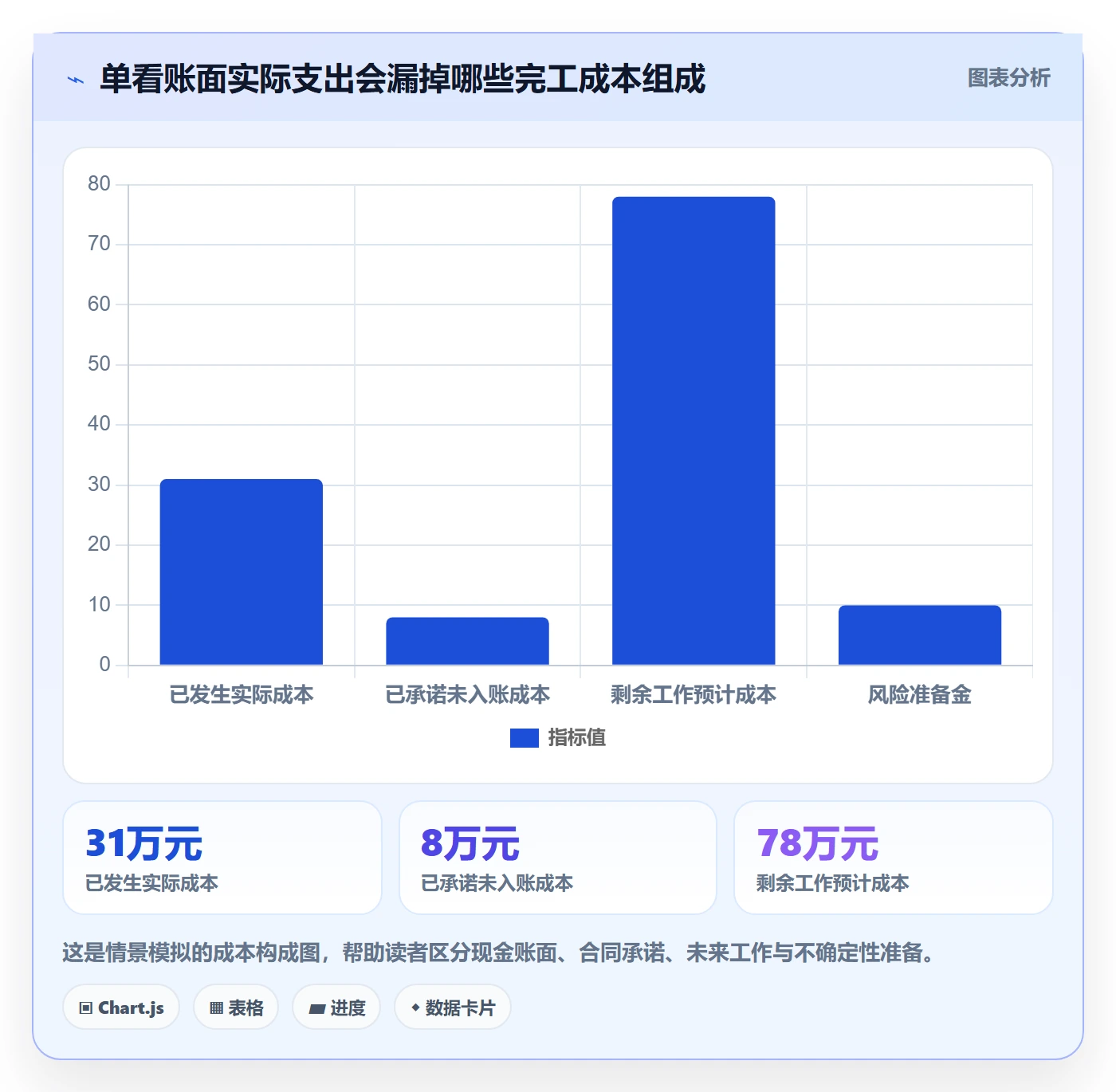Toggle the 指标值 legend item
Viewport: 1116px width, 1092px height.
click(x=558, y=738)
